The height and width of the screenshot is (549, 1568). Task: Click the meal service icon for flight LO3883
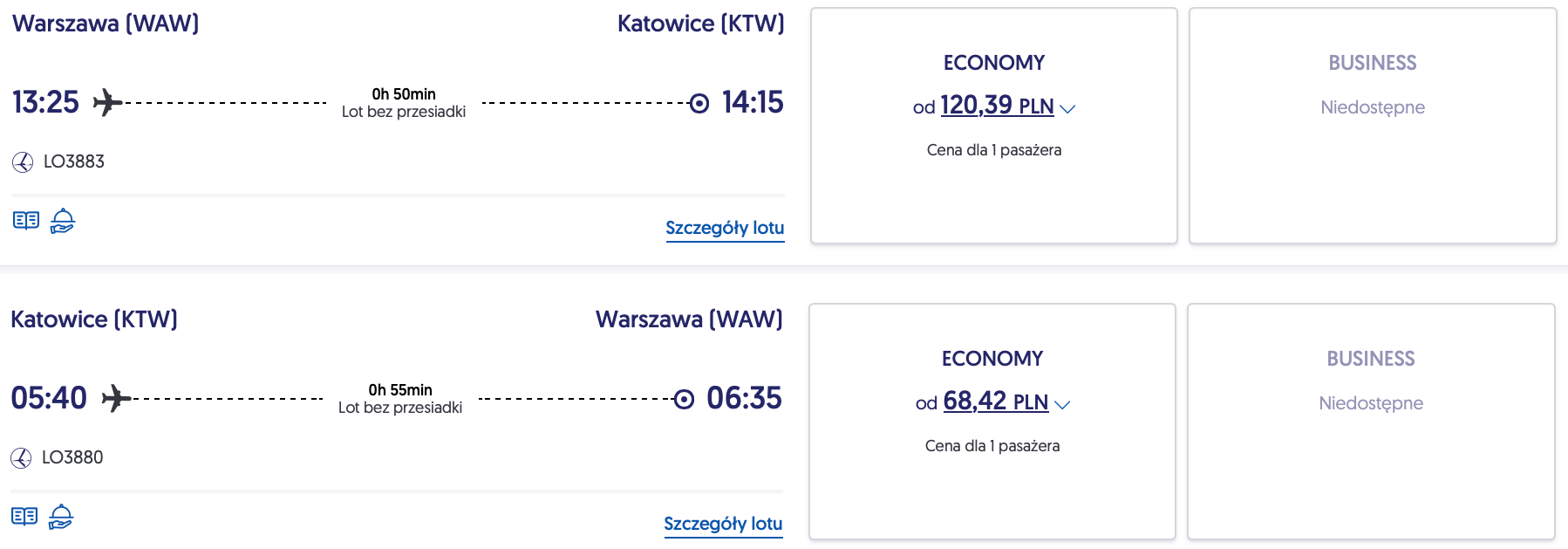point(63,221)
